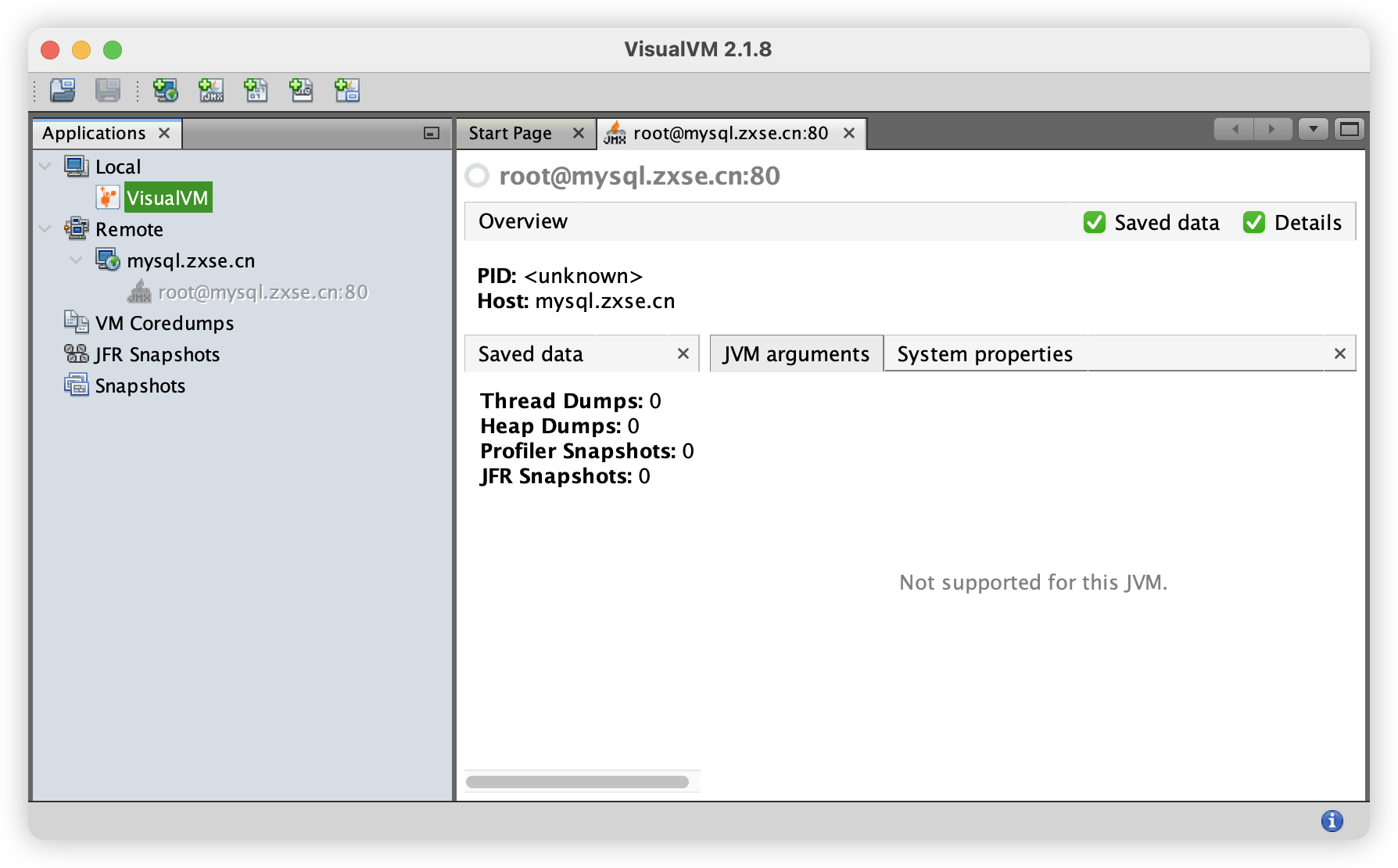Close the Start Page tab
The height and width of the screenshot is (868, 1398).
[x=579, y=134]
